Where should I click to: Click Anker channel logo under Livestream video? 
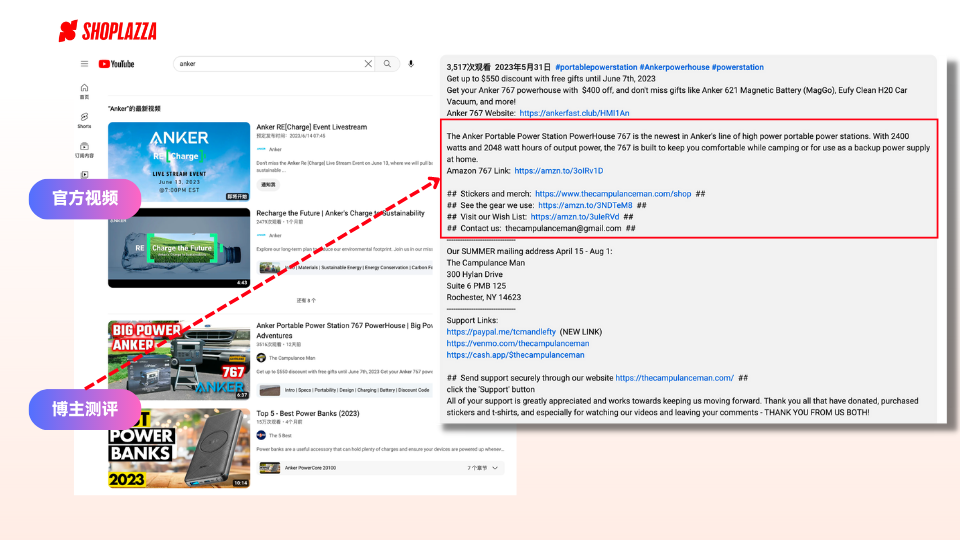pyautogui.click(x=261, y=149)
